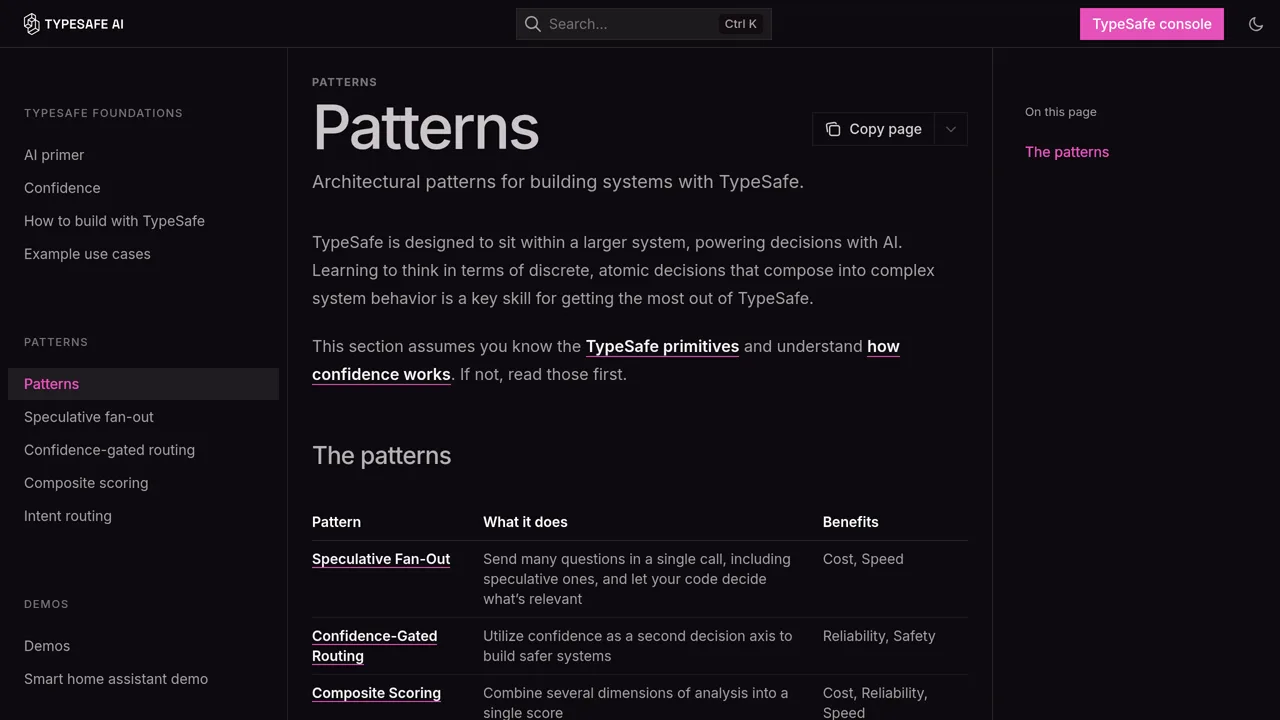
Task: Click the Cost, Speed benefits cell
Action: (863, 559)
